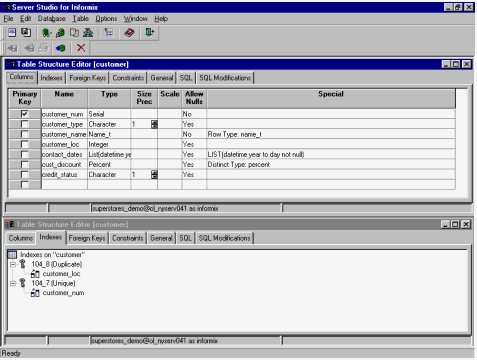Check primary key box in the empty last row
This screenshot has width=477, height=360.
point(24,184)
